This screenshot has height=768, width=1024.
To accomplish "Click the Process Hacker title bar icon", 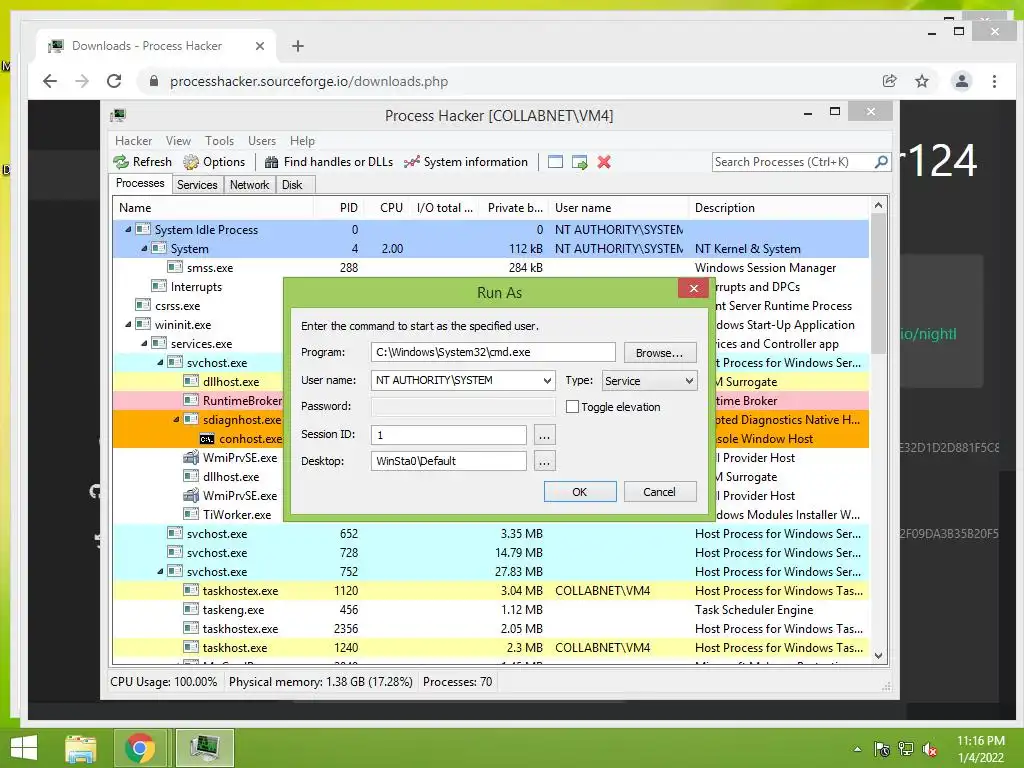I will click(x=118, y=116).
